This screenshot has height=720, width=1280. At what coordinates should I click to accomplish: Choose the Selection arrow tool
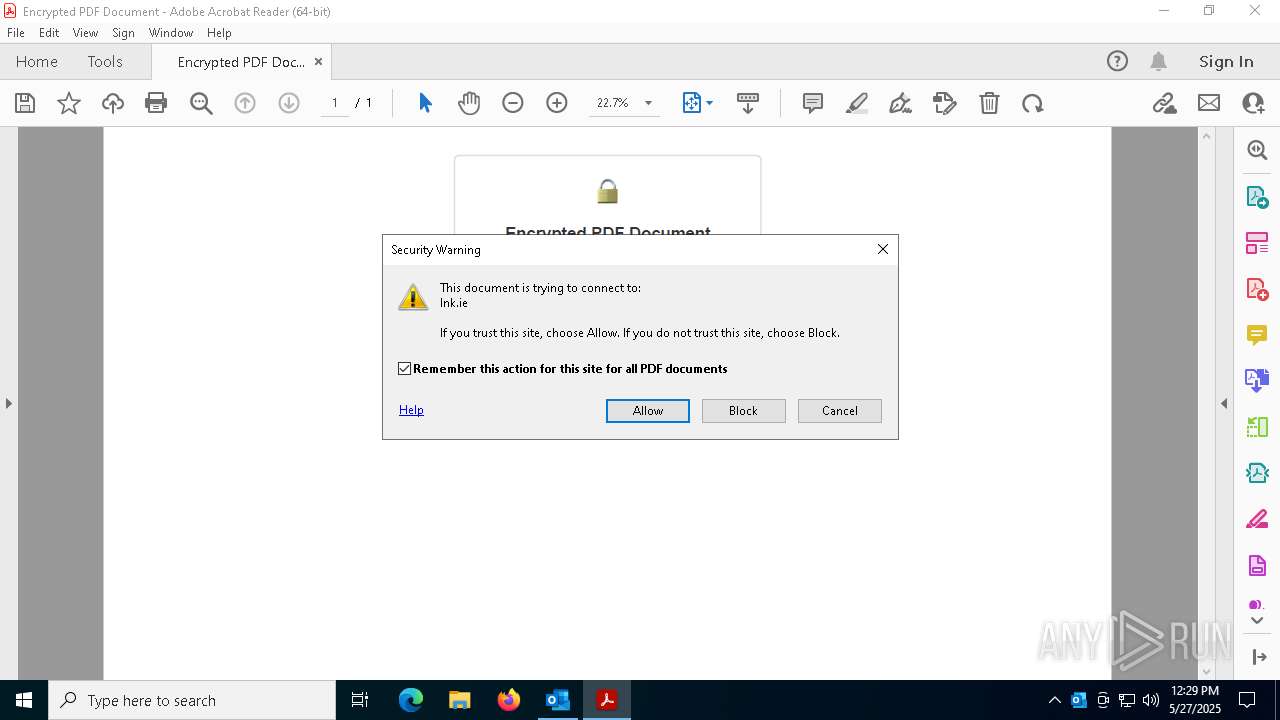tap(425, 103)
